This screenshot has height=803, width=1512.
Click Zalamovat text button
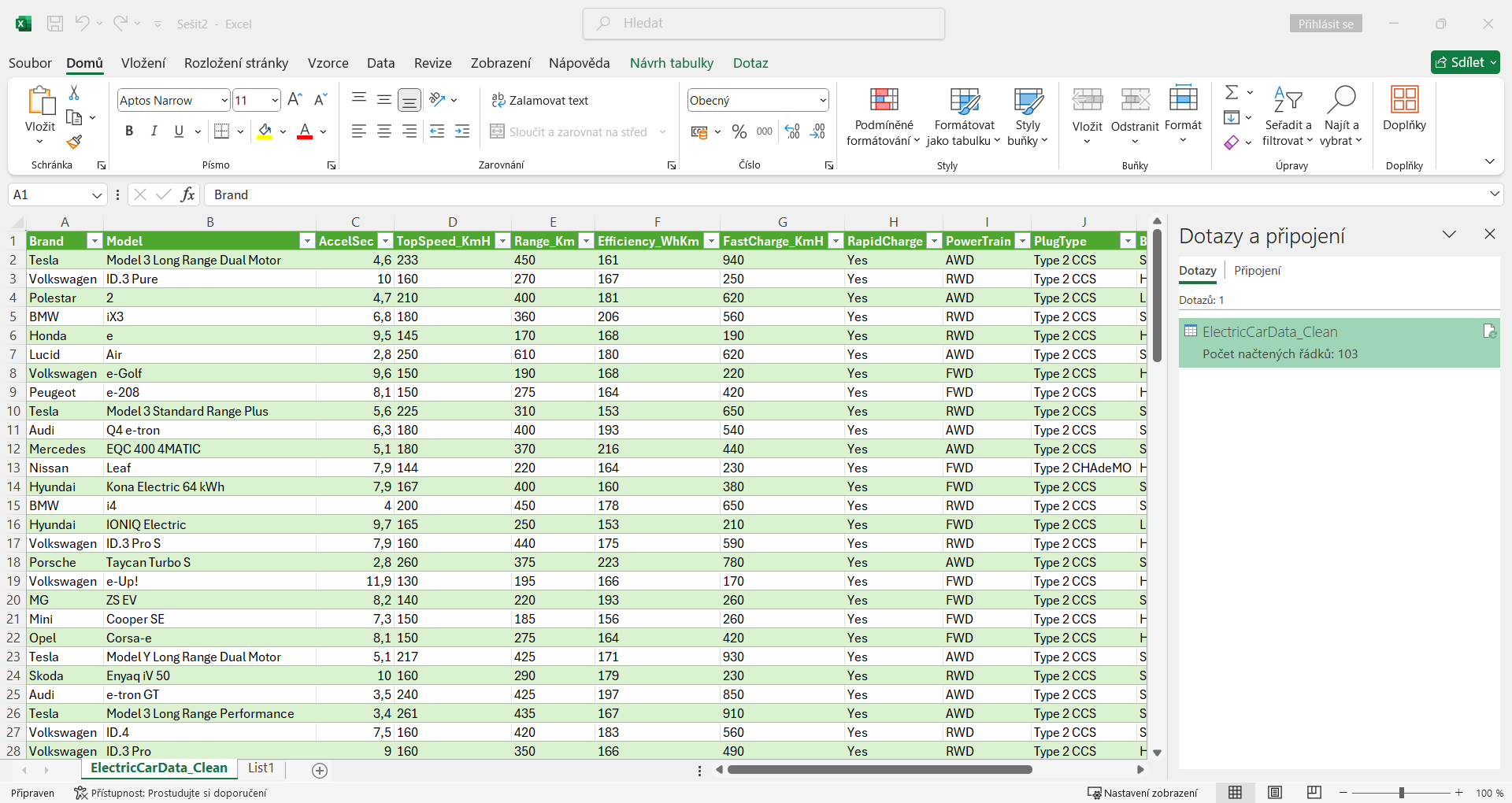point(540,100)
